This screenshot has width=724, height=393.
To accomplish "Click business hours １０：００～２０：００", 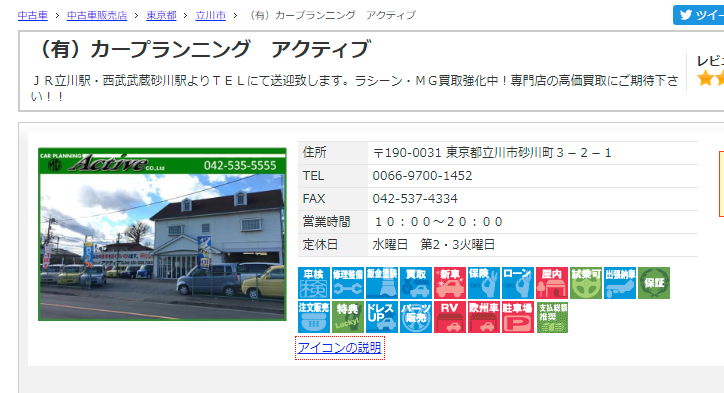I will [438, 222].
